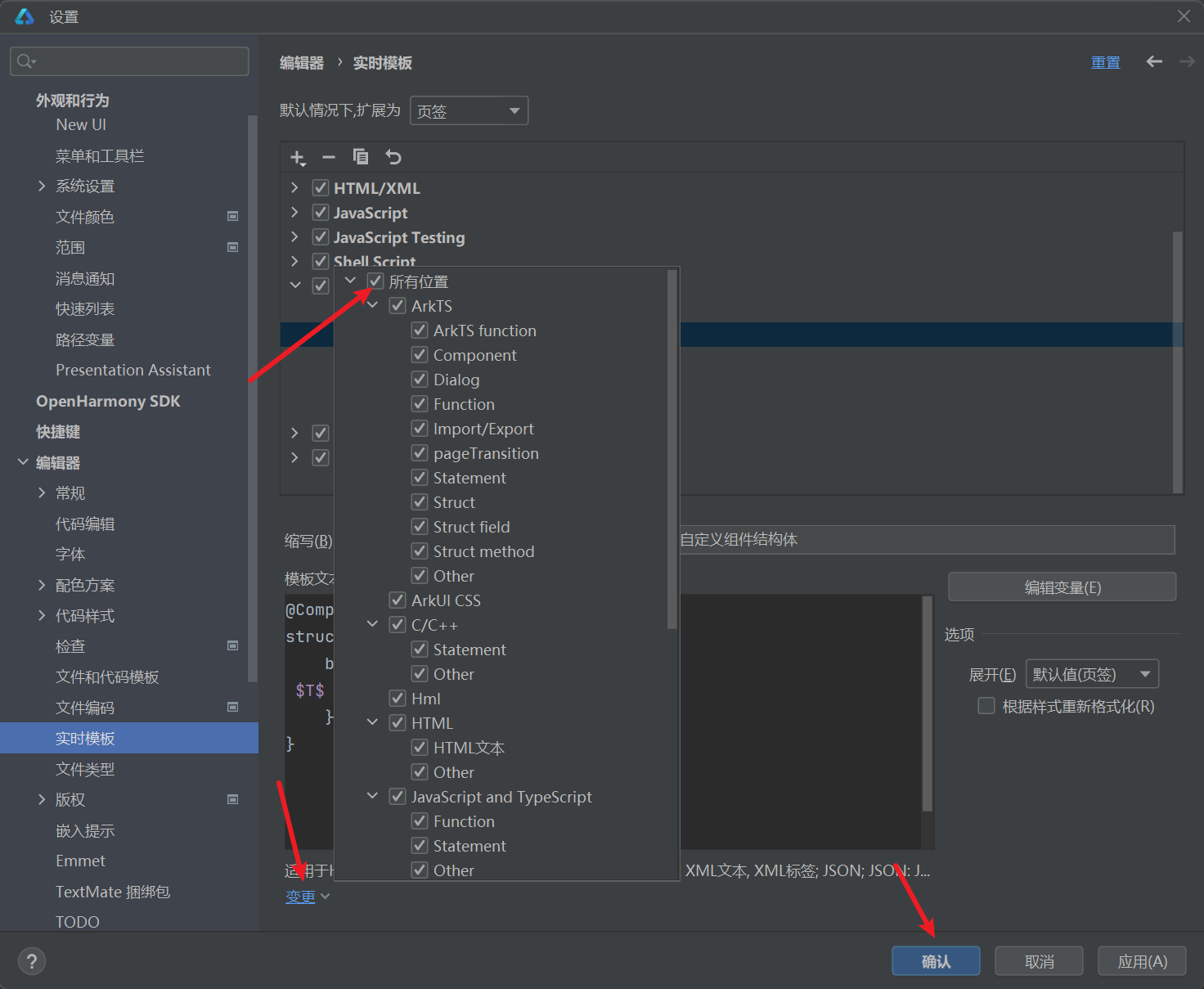Expand the HTML/XML template group
The image size is (1204, 989).
coord(294,188)
